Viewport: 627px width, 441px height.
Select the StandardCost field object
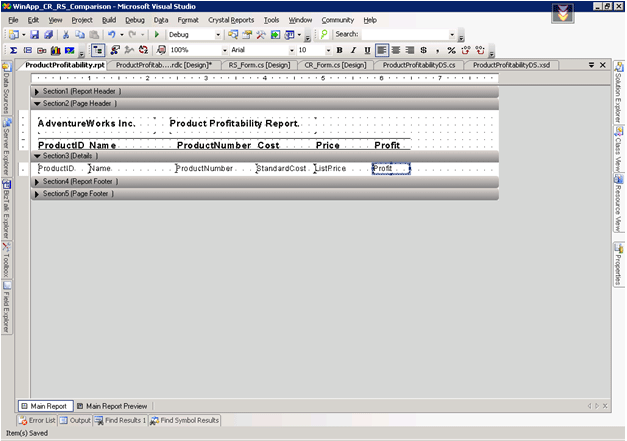click(x=282, y=169)
